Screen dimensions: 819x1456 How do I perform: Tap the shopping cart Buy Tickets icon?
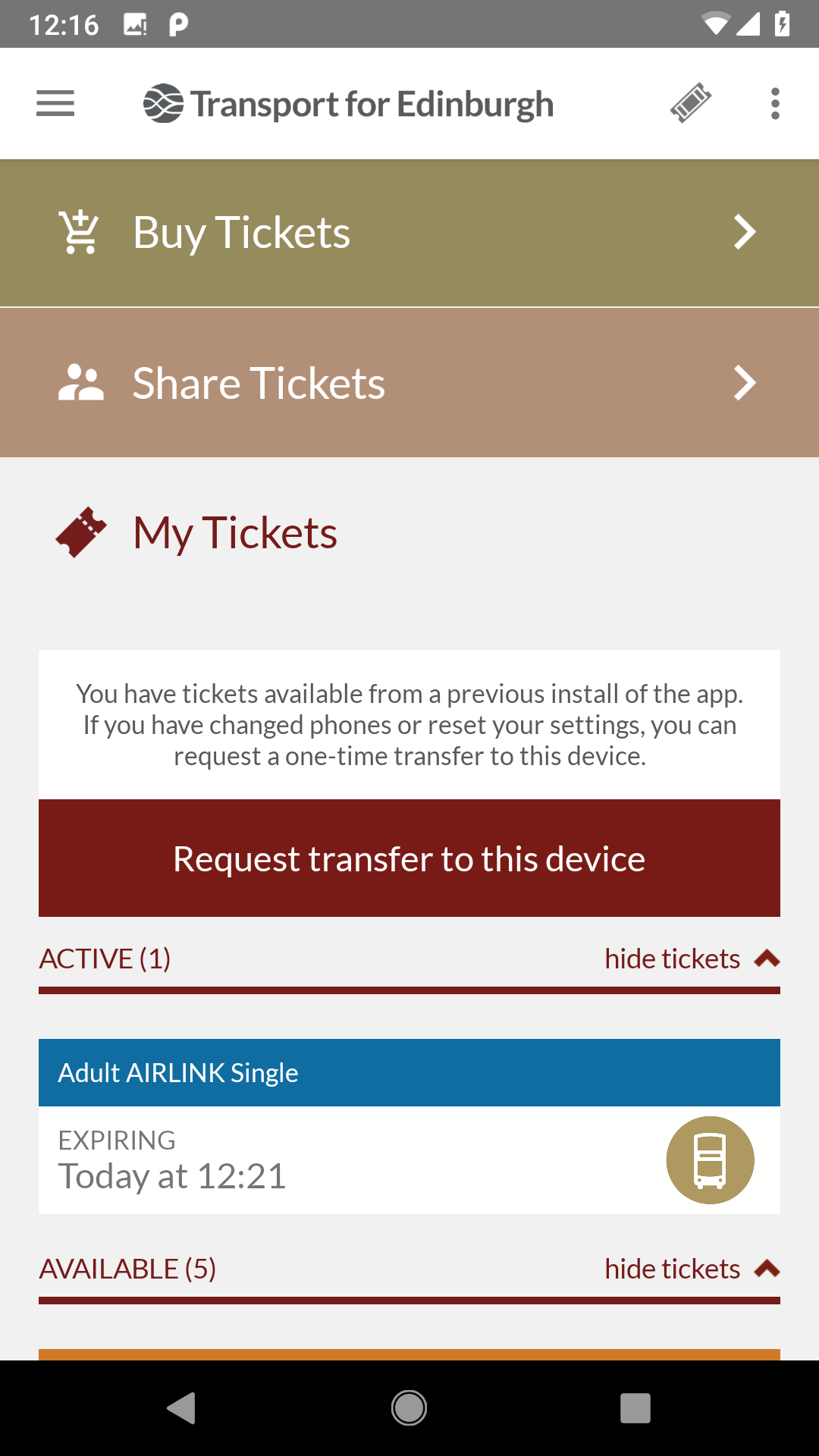(80, 232)
